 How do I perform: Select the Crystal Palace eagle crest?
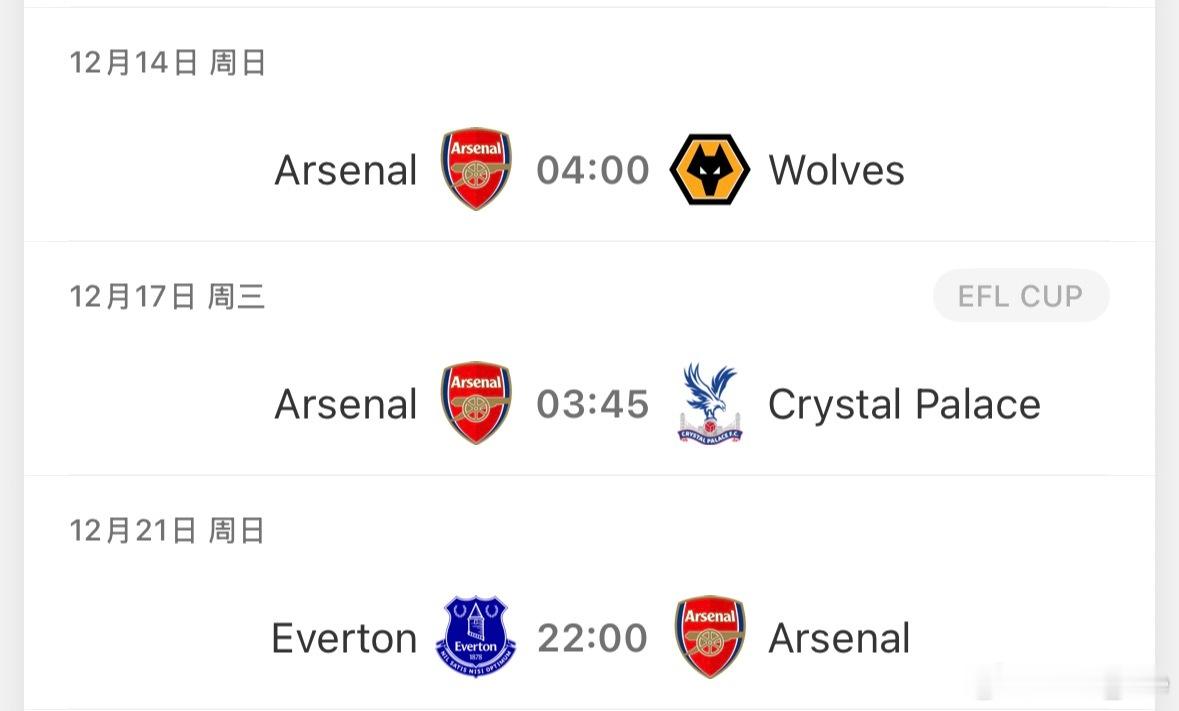point(709,403)
